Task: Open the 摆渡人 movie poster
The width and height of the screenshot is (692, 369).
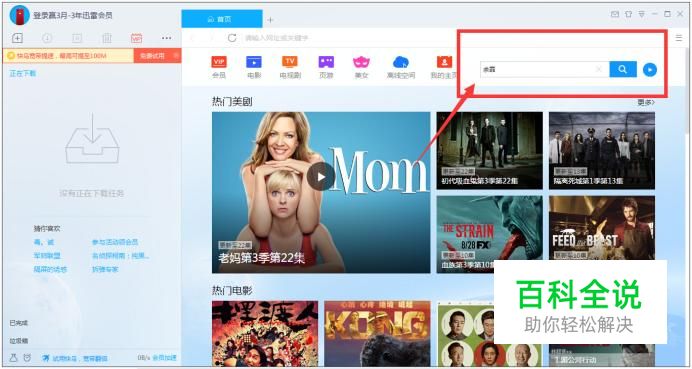Action: (x=265, y=334)
